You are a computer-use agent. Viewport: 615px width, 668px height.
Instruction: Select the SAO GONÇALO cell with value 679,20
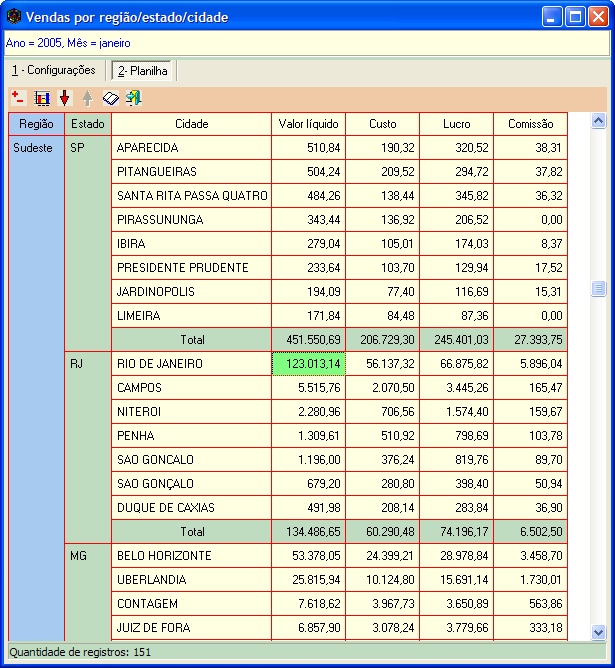[x=191, y=484]
